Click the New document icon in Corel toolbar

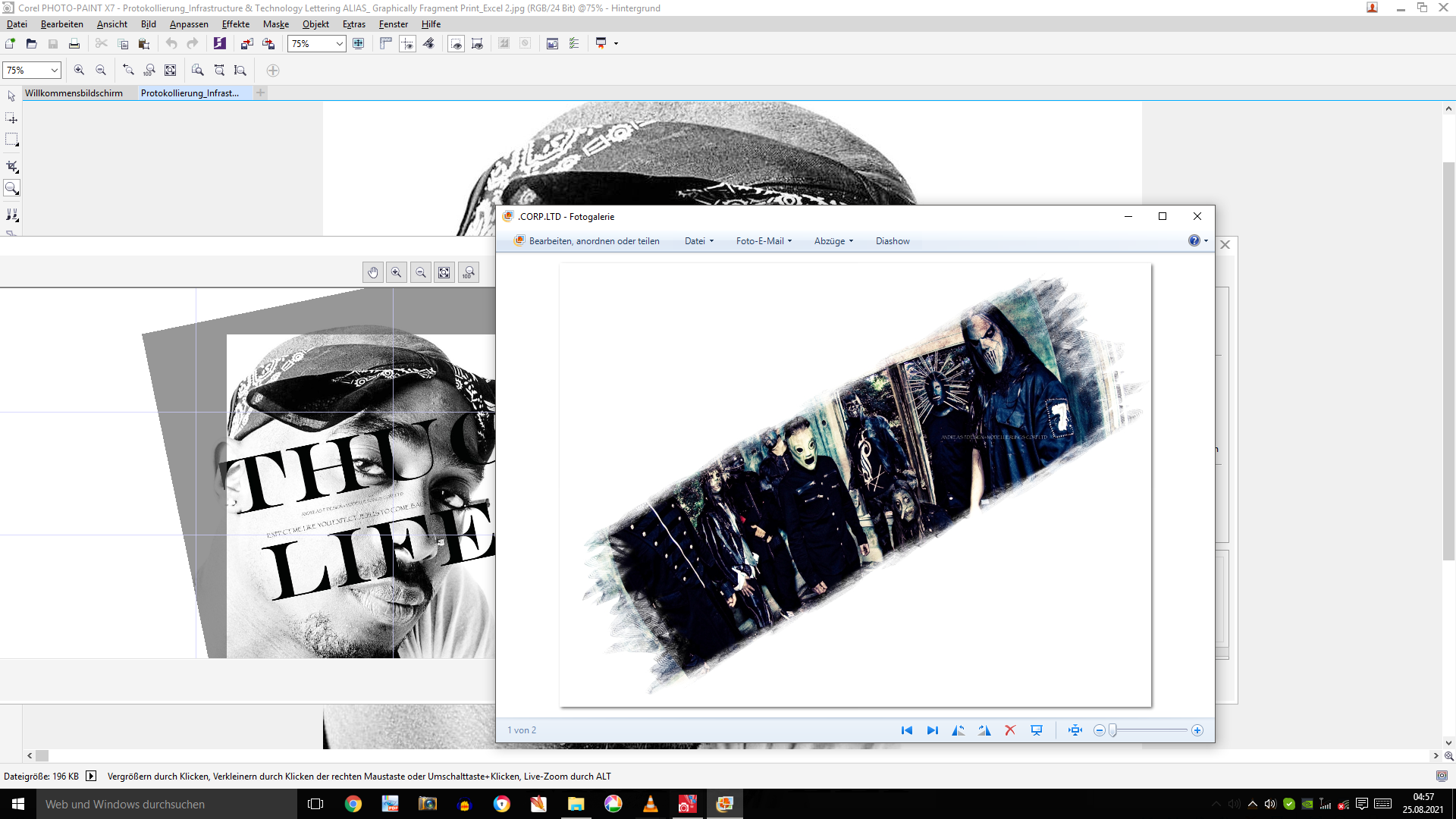point(11,43)
